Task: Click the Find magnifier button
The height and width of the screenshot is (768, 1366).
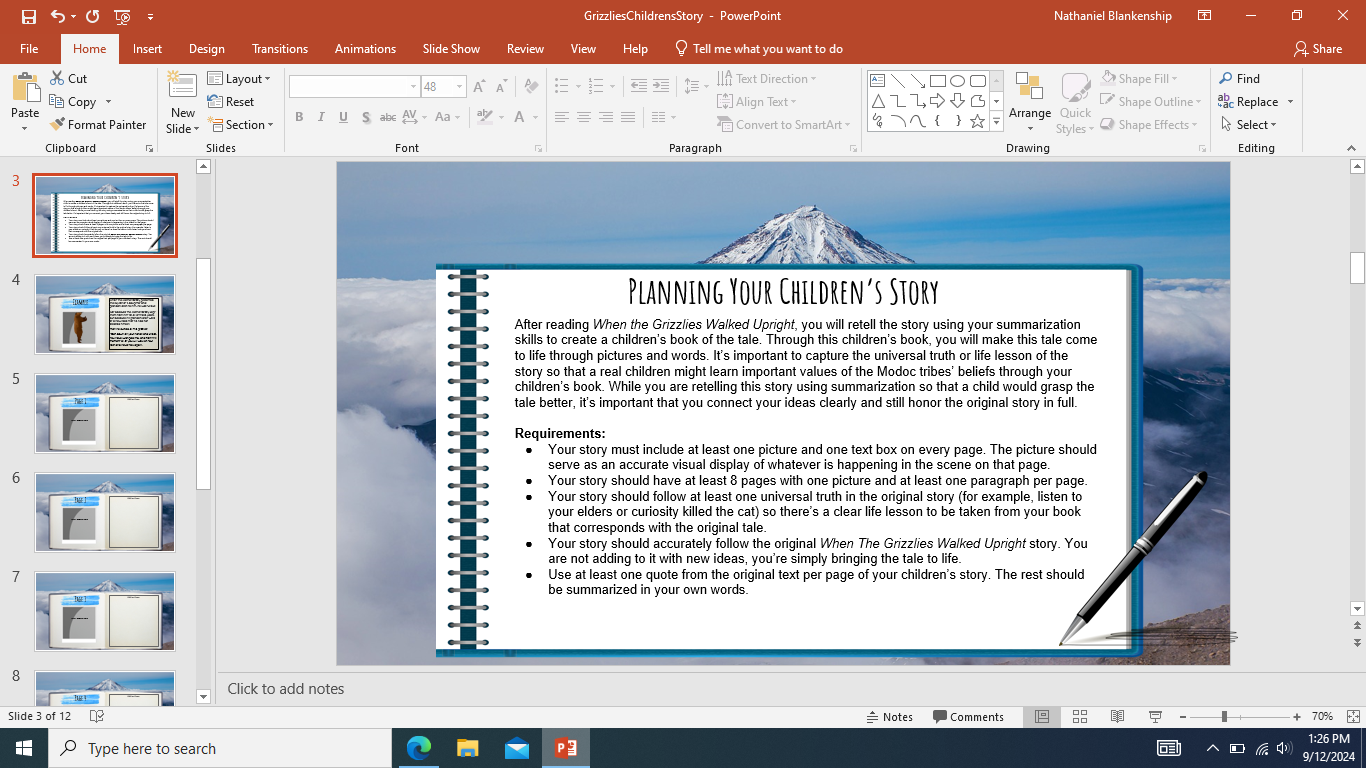Action: 1239,78
